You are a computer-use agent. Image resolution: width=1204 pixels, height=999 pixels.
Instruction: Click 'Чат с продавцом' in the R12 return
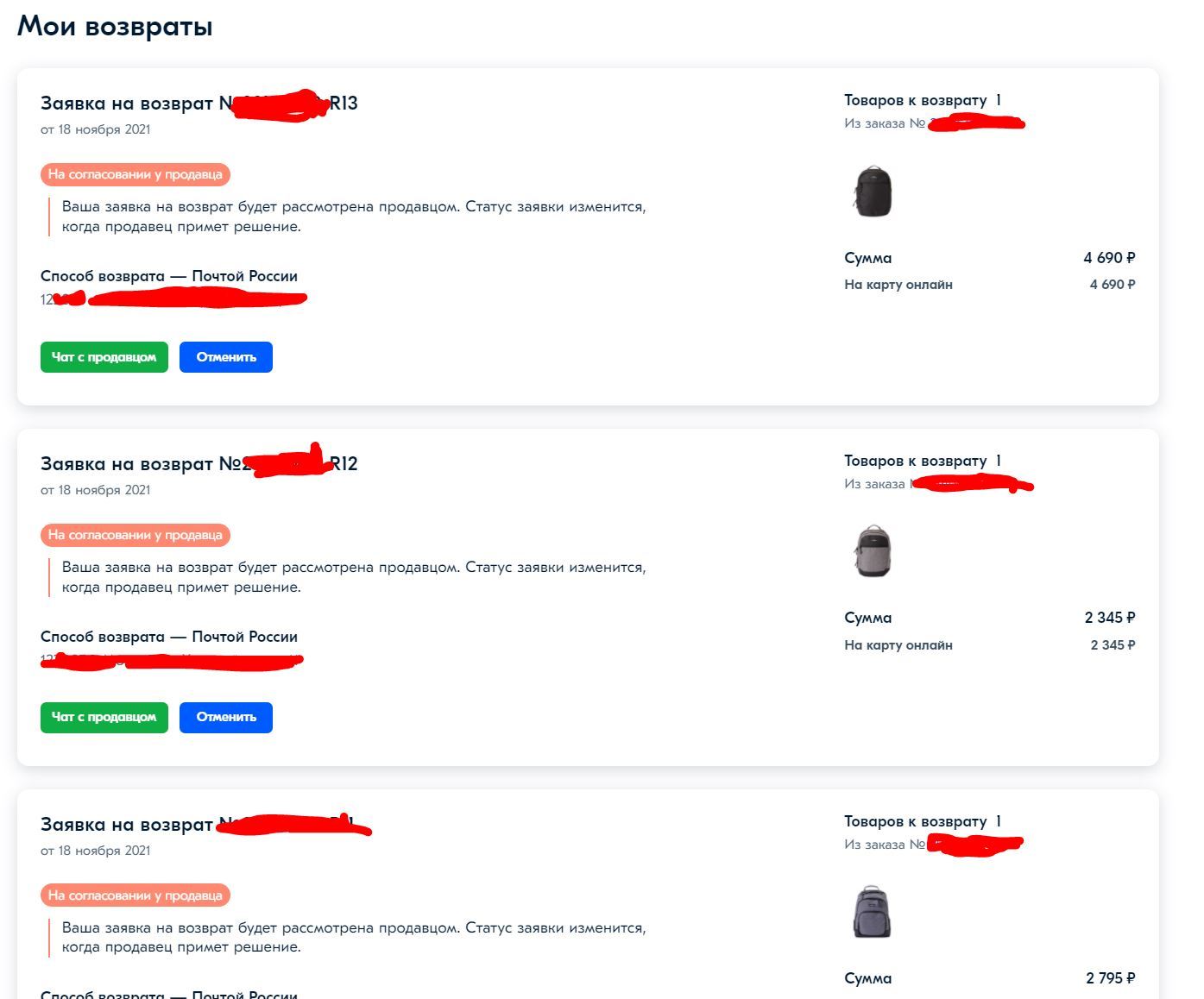click(104, 718)
